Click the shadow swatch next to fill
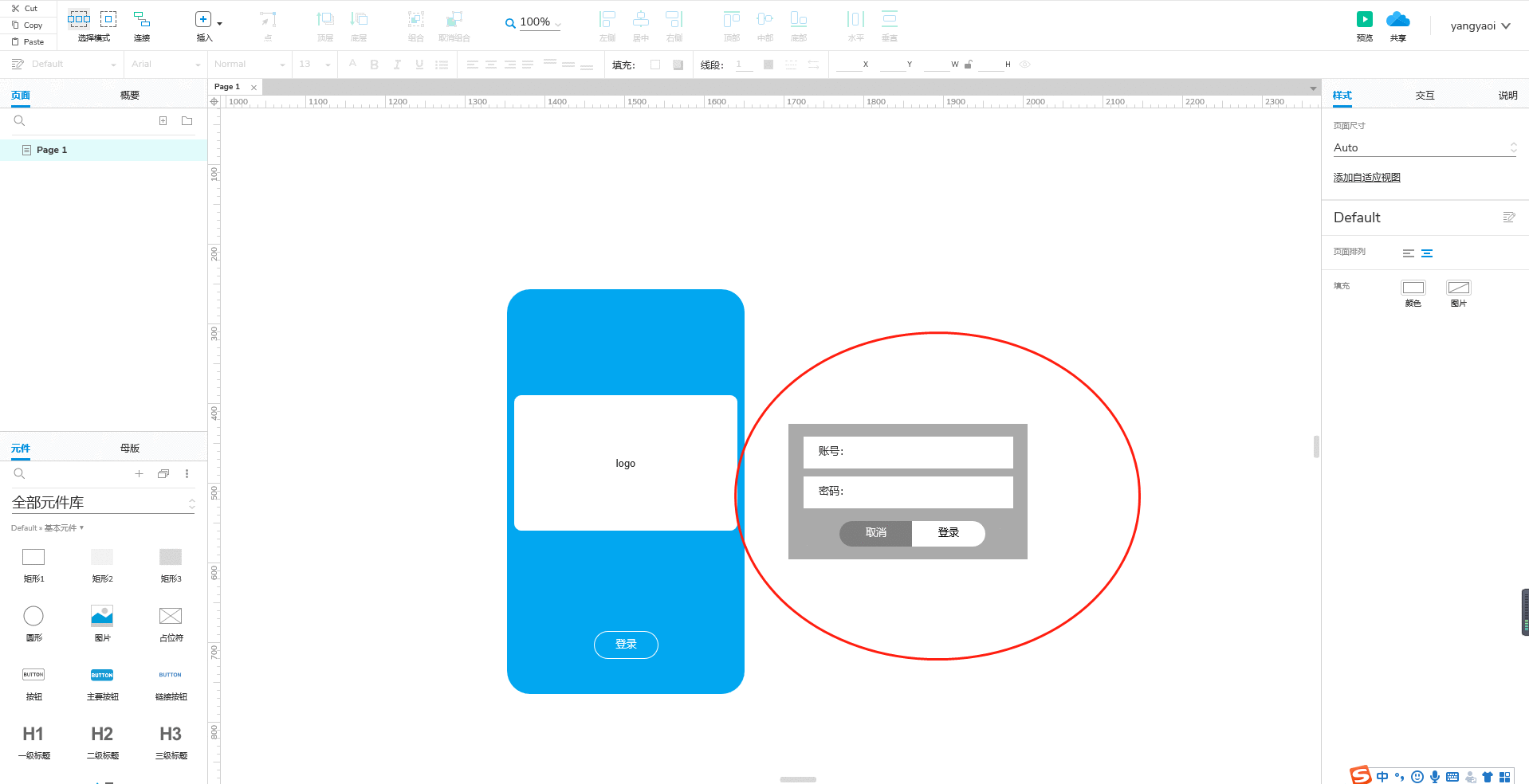The width and height of the screenshot is (1529, 784). [x=678, y=65]
